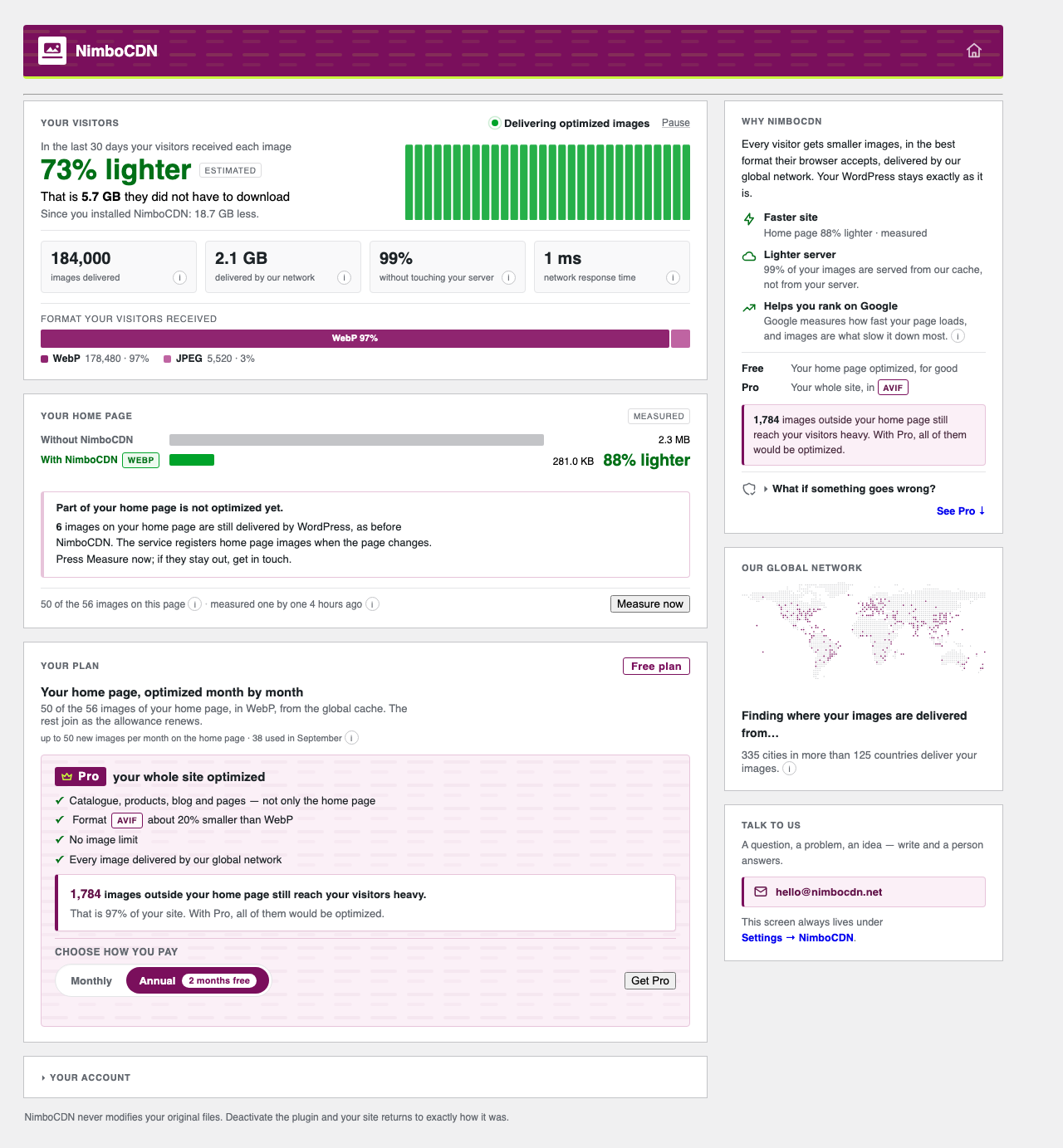Viewport: 1063px width, 1148px height.
Task: Click the JPEG legend color square
Action: 168,359
